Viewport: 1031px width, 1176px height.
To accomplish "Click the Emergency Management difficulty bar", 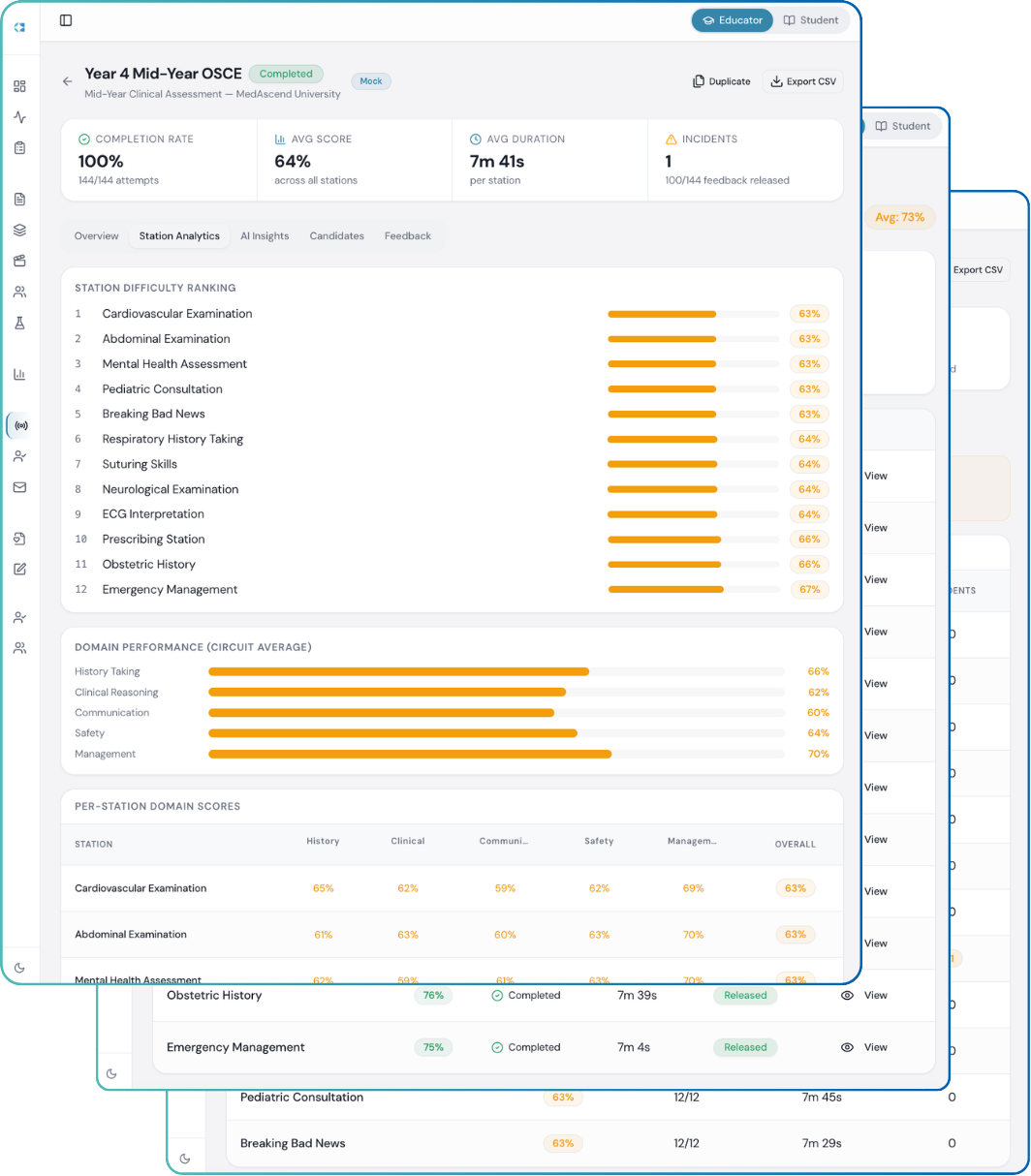I will (x=694, y=589).
